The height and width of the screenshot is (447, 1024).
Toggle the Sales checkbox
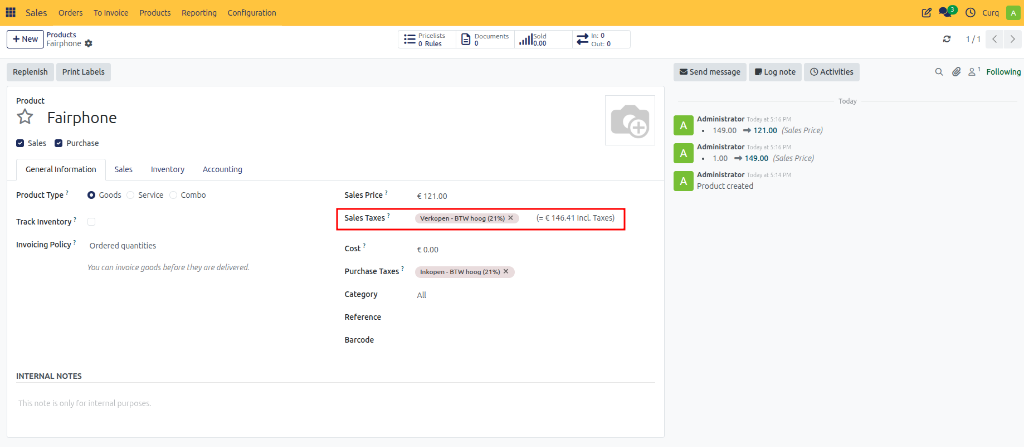click(20, 142)
